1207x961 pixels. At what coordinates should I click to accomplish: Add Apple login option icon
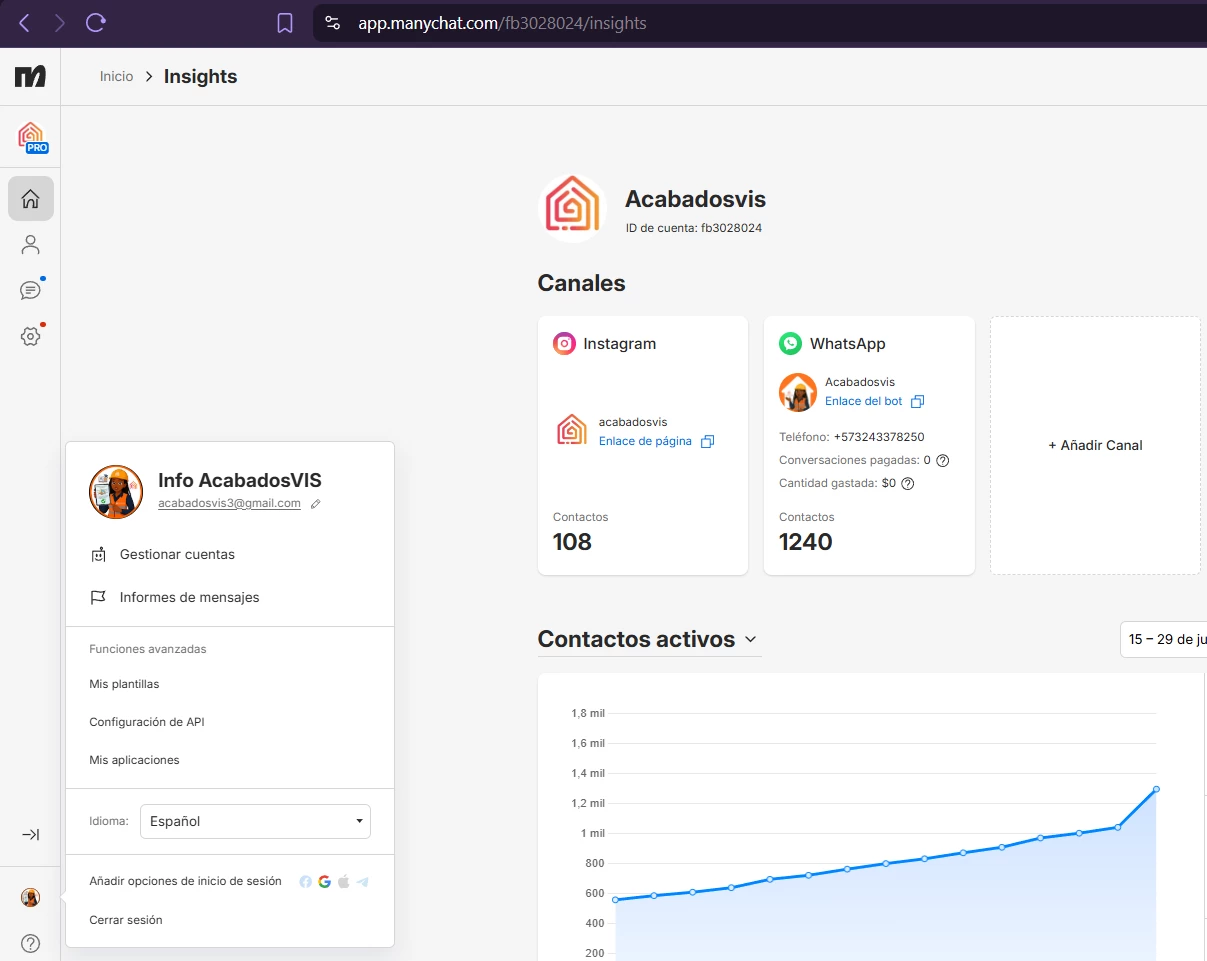click(343, 882)
